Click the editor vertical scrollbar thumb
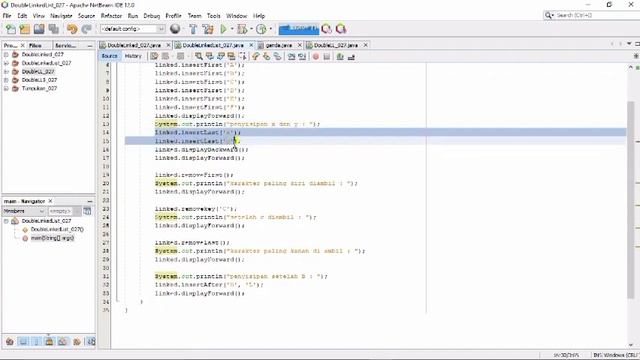The image size is (640, 360). coord(631,199)
